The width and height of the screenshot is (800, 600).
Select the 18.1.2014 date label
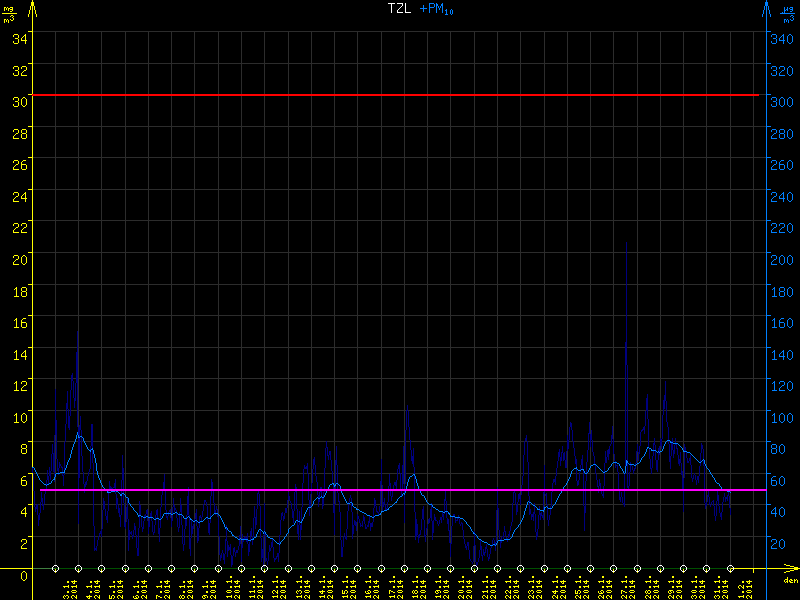[x=414, y=586]
